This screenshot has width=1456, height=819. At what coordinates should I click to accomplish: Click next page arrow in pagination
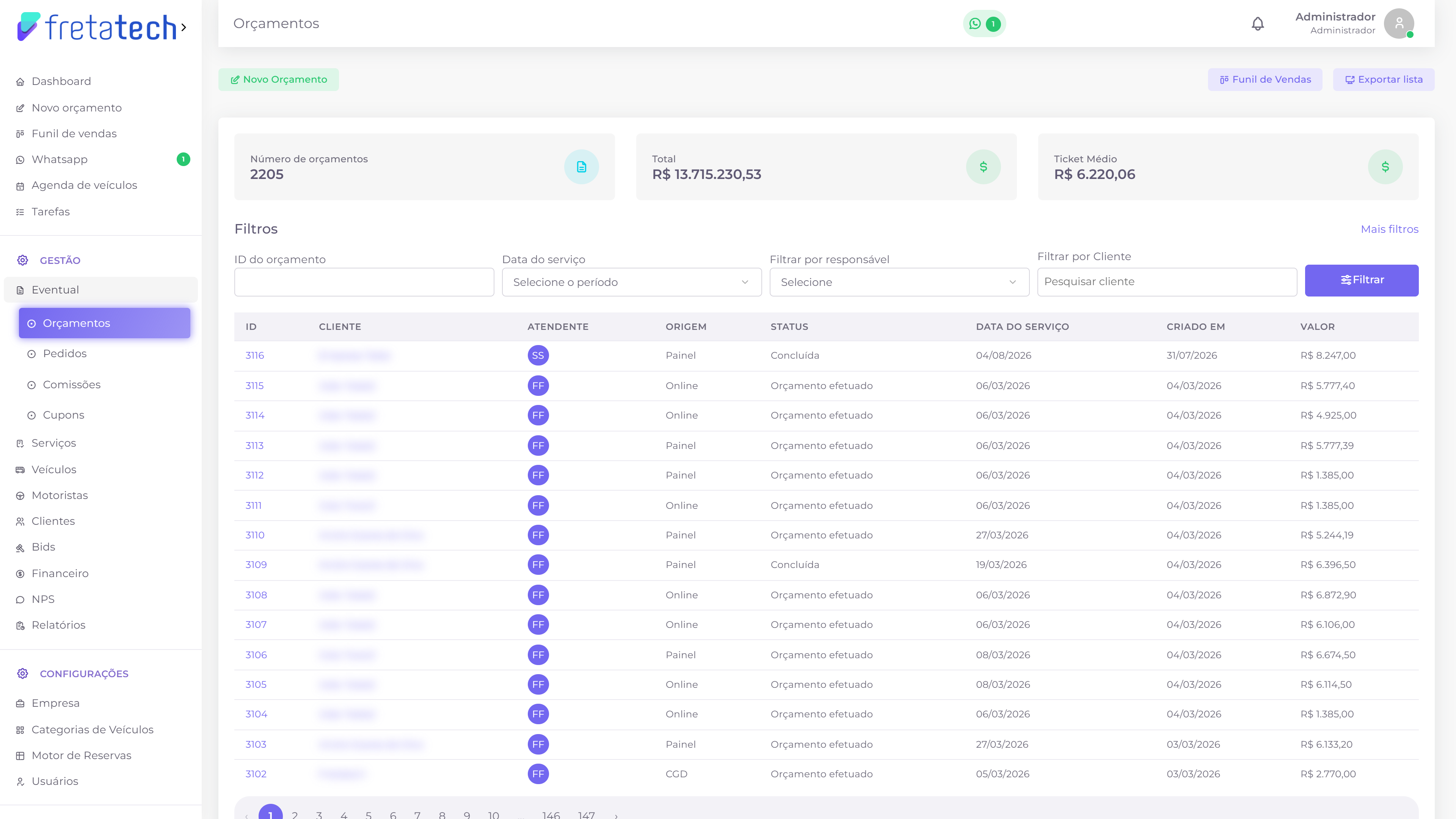616,816
